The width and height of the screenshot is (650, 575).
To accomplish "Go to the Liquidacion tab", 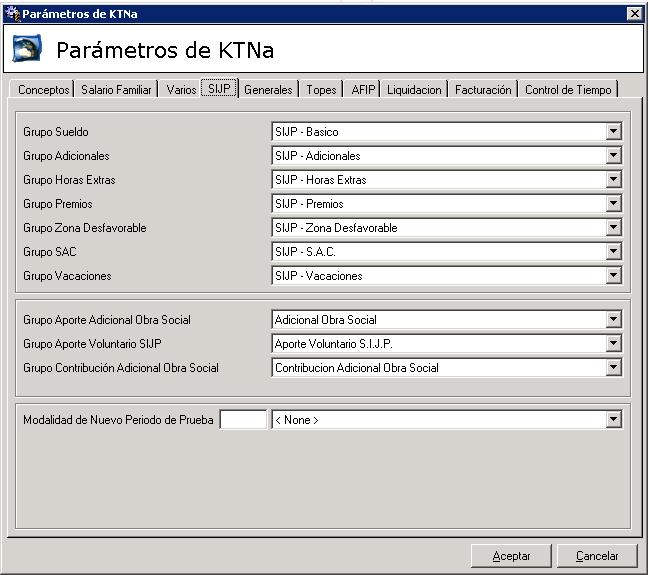I will coord(414,90).
